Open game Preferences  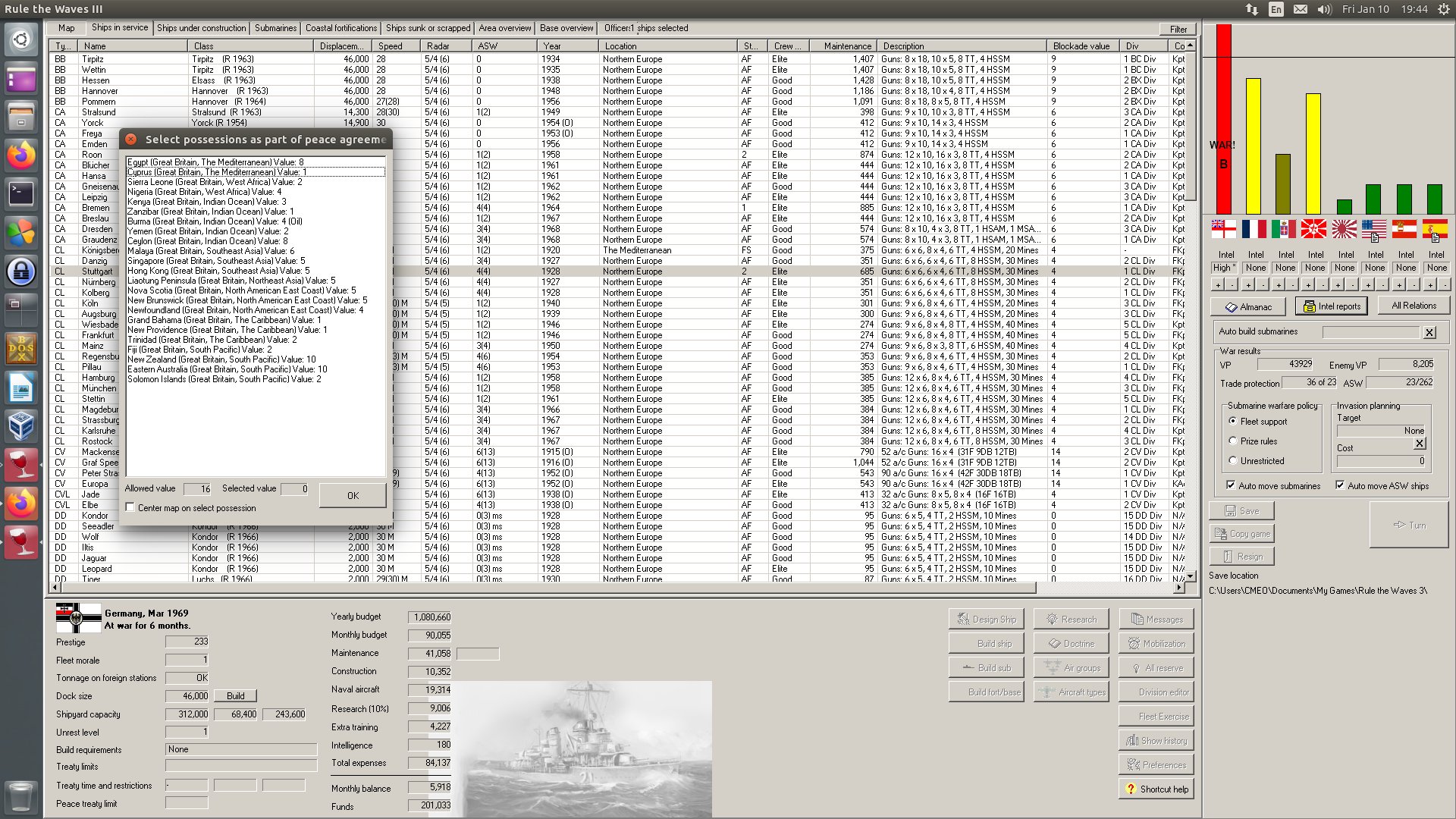pos(1156,764)
